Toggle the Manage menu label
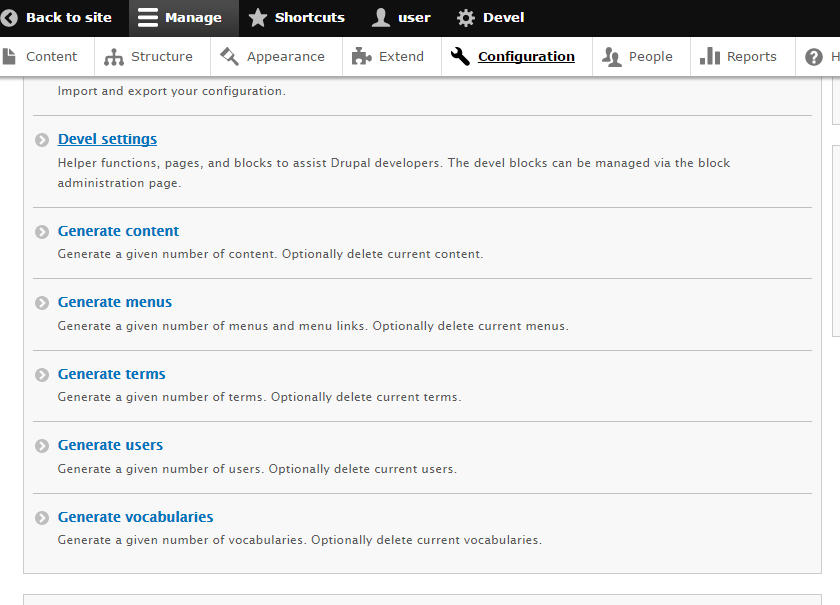 pos(193,18)
